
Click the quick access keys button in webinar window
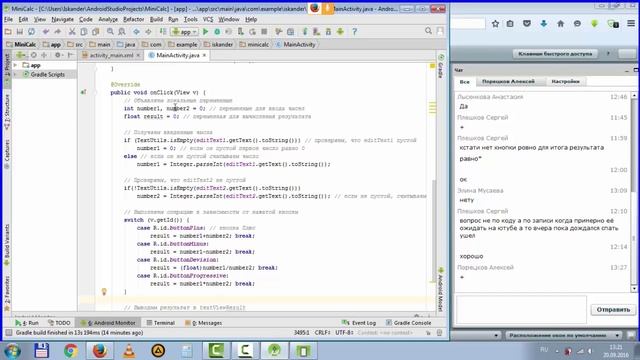coord(555,54)
